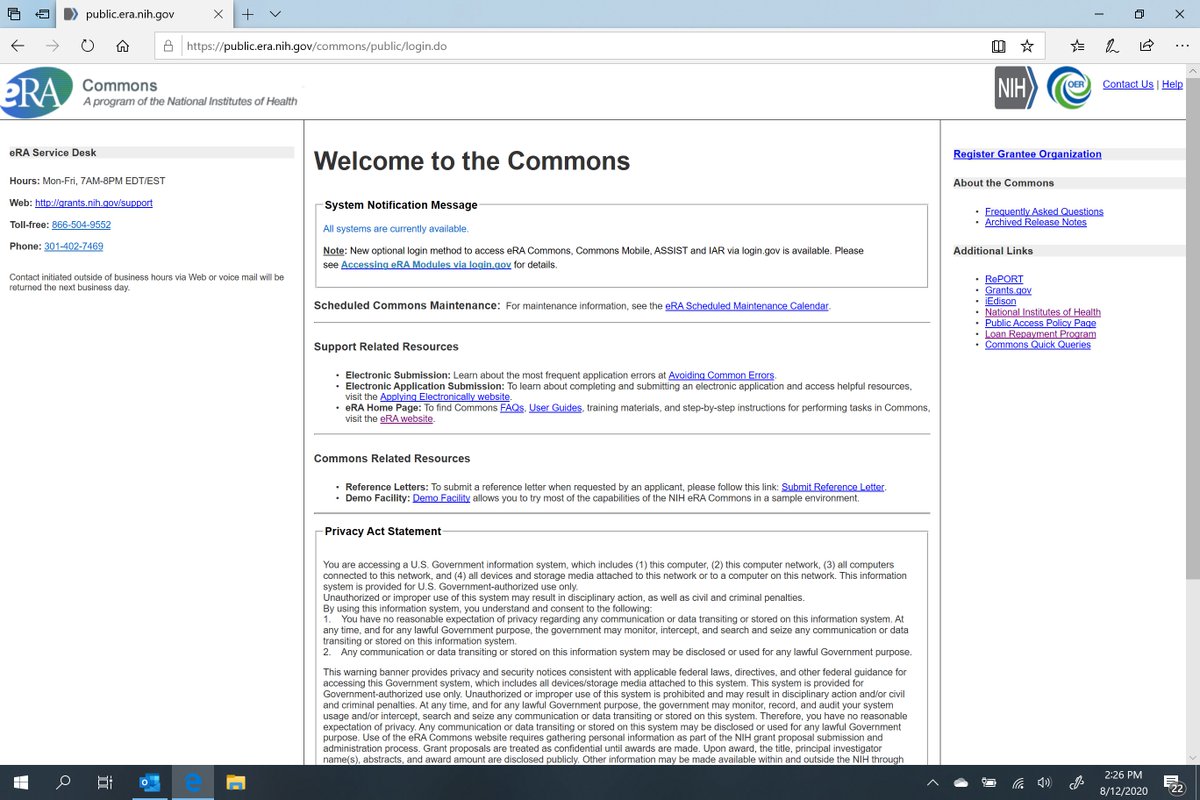Open Task View on the taskbar
This screenshot has width=1200, height=800.
106,782
